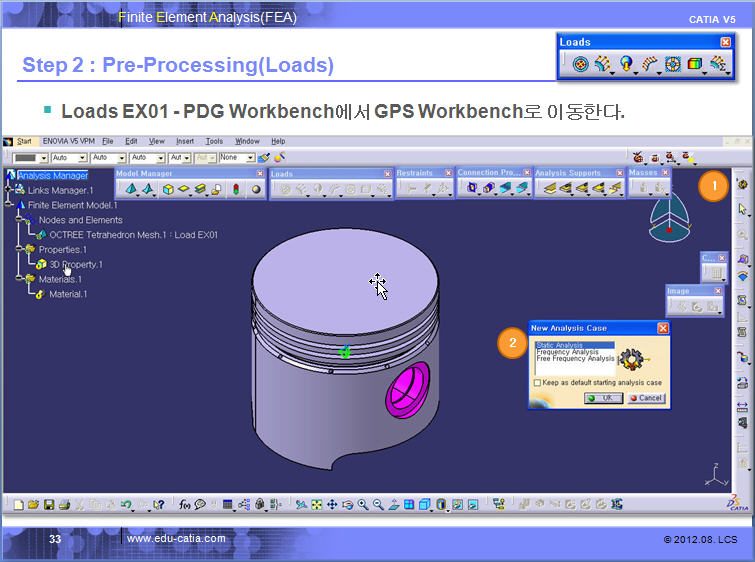Select Free Frequency Analysis option
The height and width of the screenshot is (562, 755).
575,359
